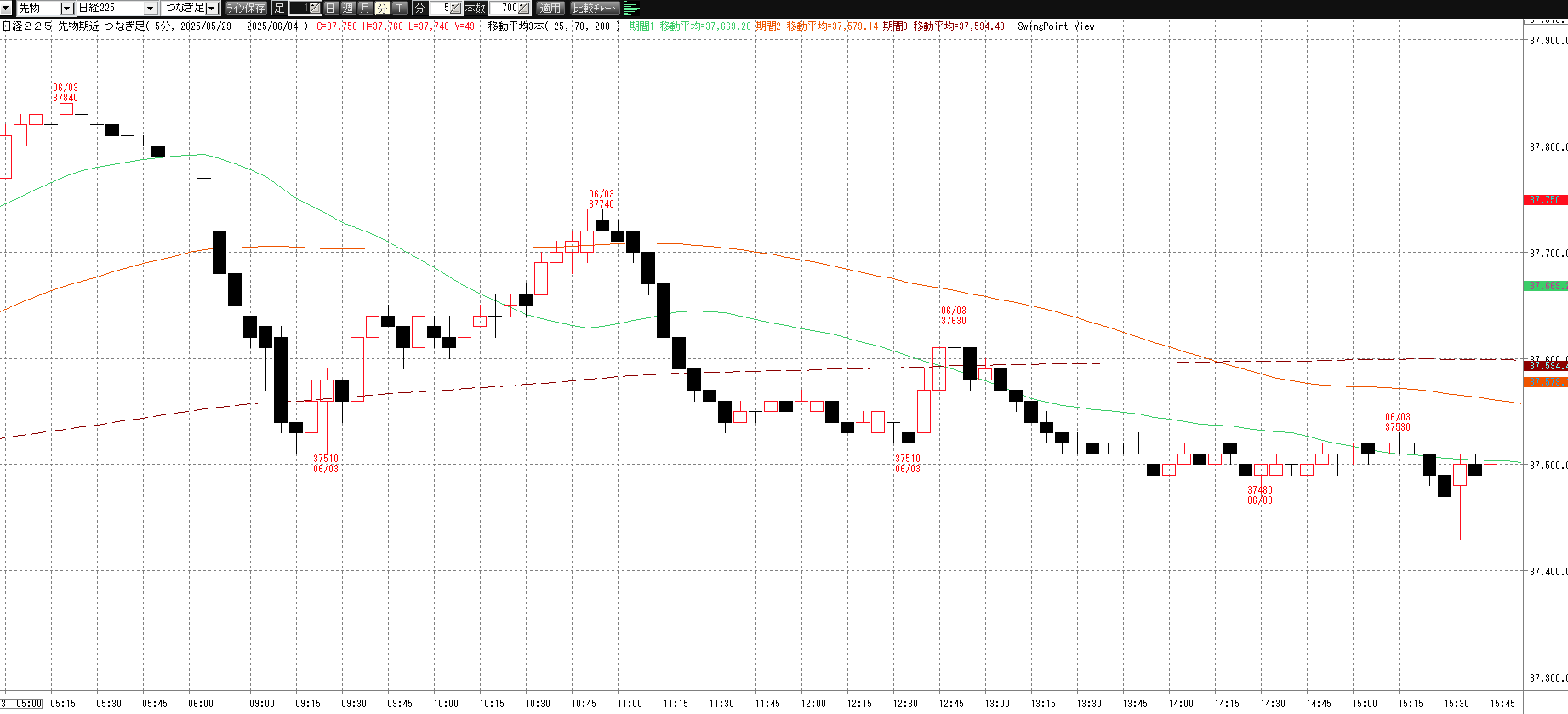Click the 06/03 37840 swing high label
This screenshot has width=1568, height=714.
(x=66, y=93)
